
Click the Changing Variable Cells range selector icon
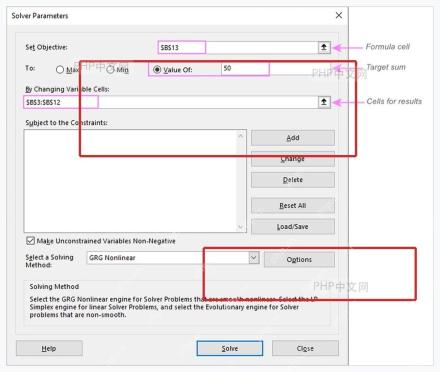(324, 102)
